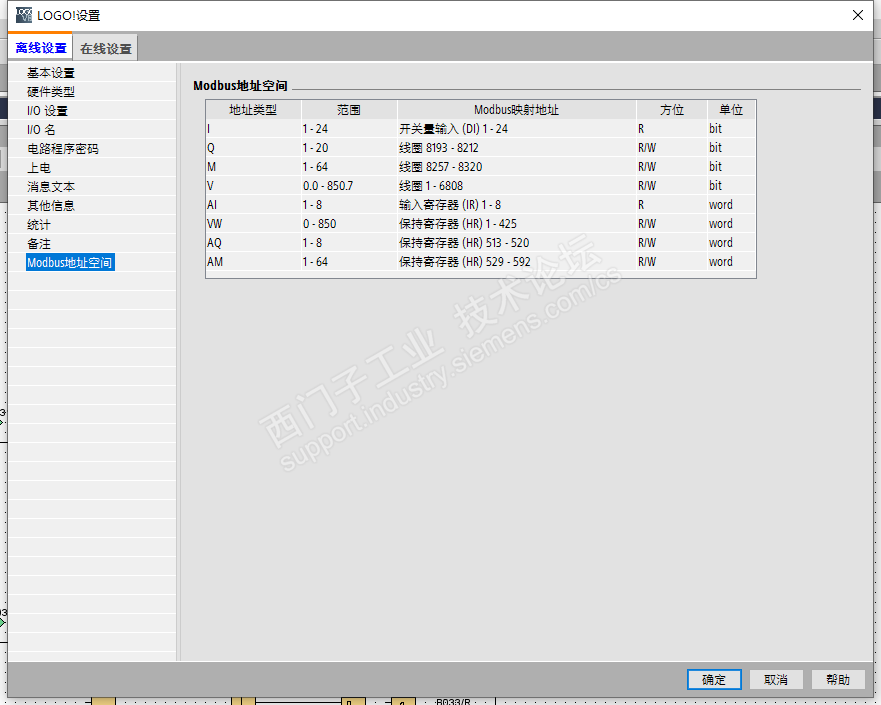This screenshot has width=881, height=705.
Task: Select the 上电 settings entry
Action: pos(39,168)
